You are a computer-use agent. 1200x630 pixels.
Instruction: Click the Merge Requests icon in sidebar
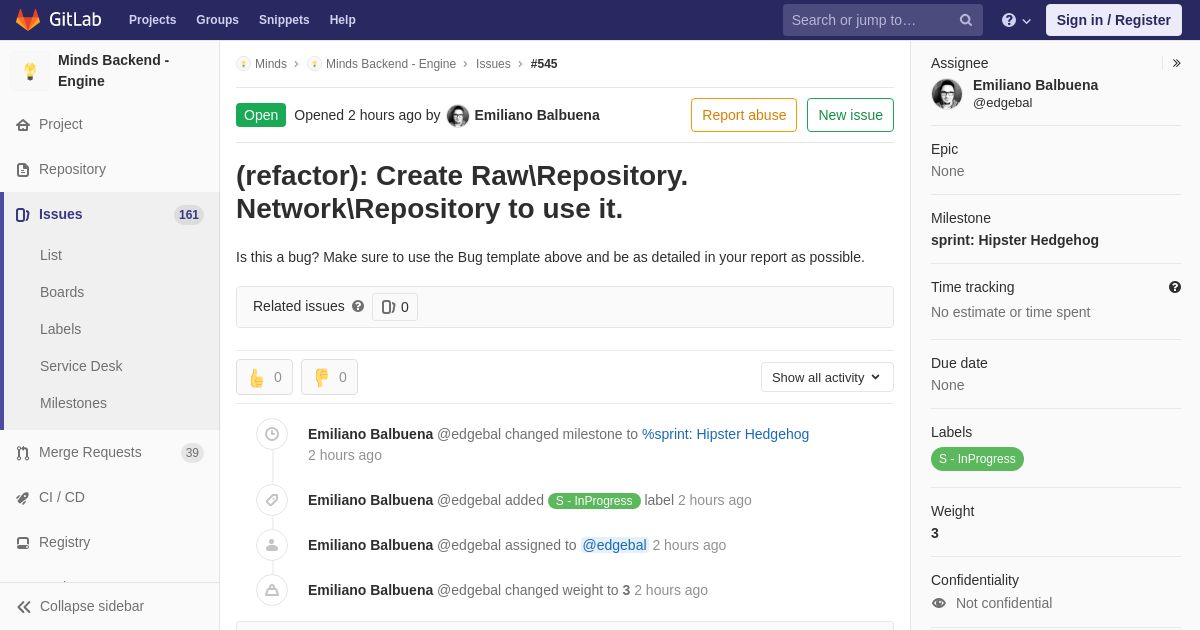pos(23,453)
